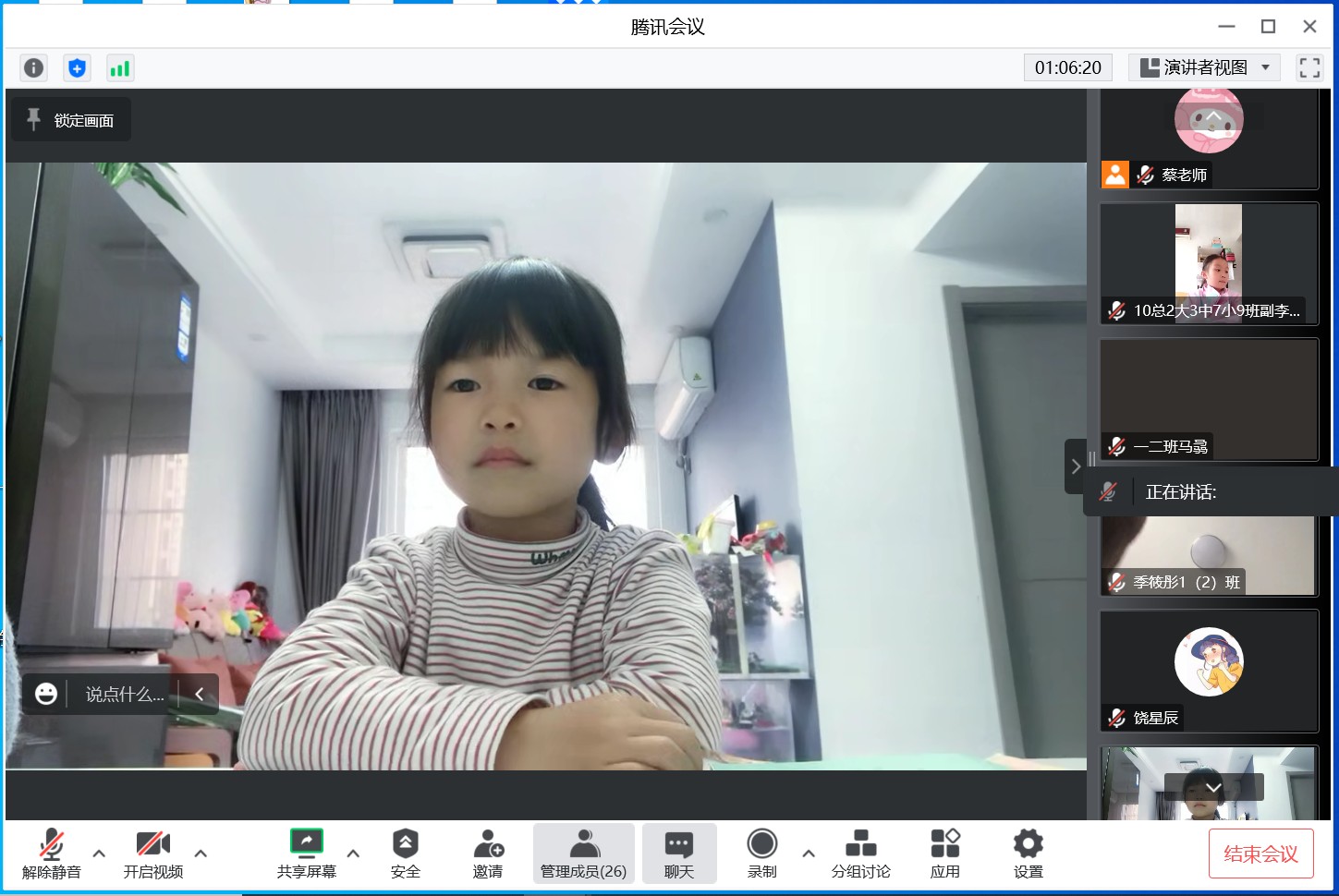Collapse the participant video sidebar
The width and height of the screenshot is (1339, 896).
click(1076, 466)
